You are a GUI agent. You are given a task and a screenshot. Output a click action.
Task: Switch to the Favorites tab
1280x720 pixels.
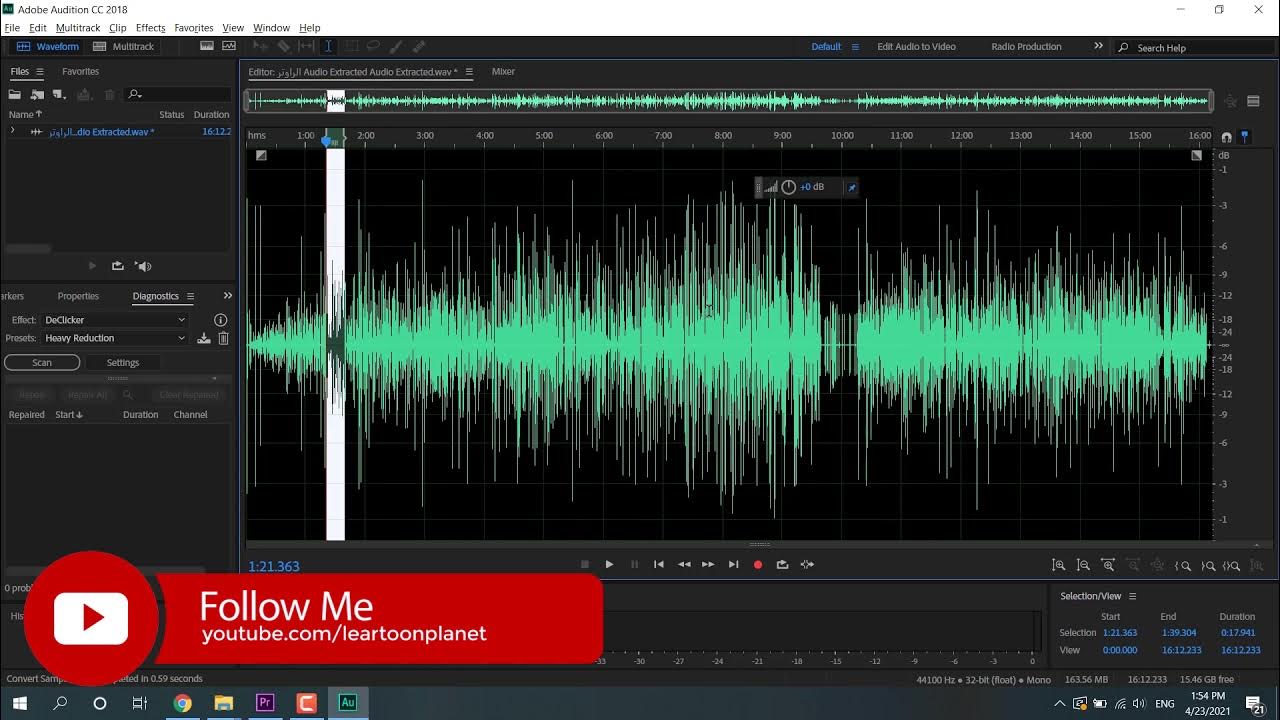pyautogui.click(x=80, y=72)
